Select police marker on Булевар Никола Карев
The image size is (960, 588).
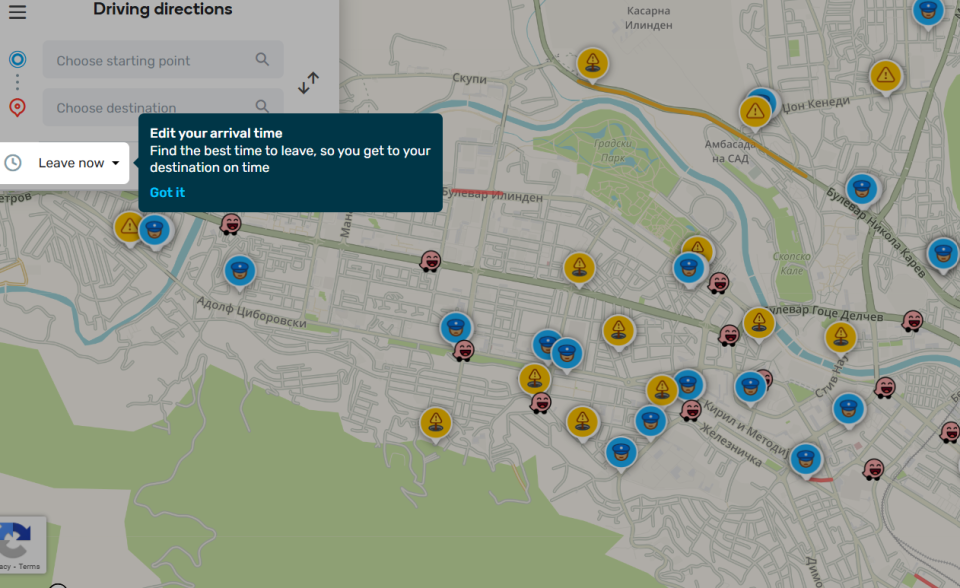click(x=861, y=187)
